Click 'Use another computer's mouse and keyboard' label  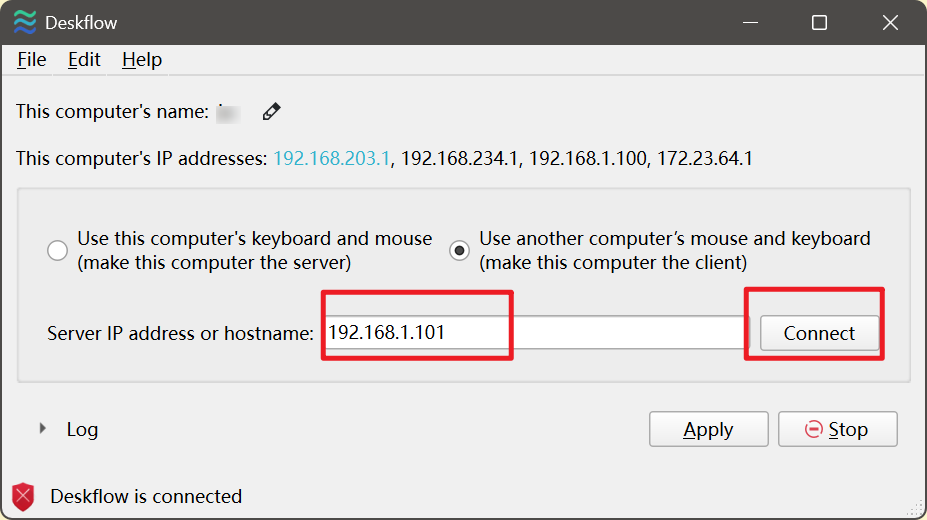[x=675, y=251]
